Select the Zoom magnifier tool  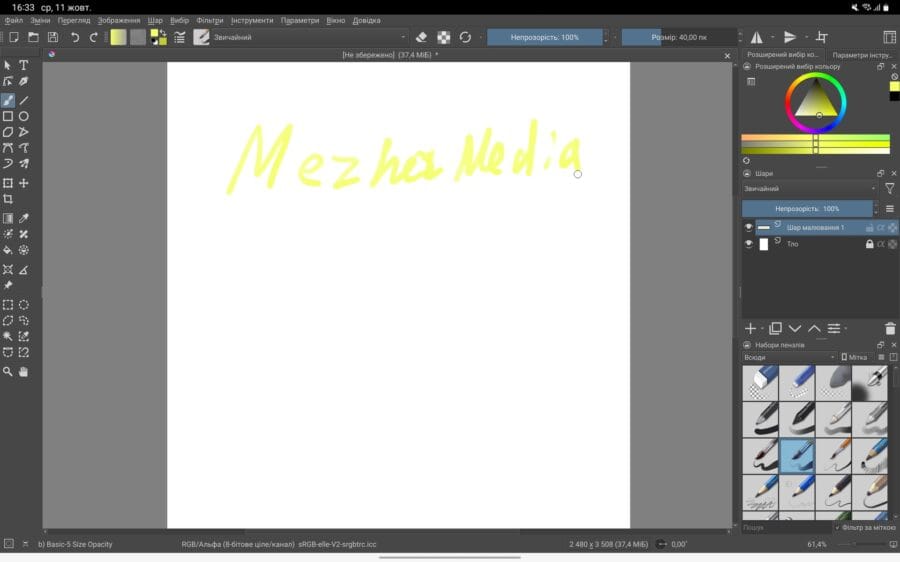tap(7, 372)
